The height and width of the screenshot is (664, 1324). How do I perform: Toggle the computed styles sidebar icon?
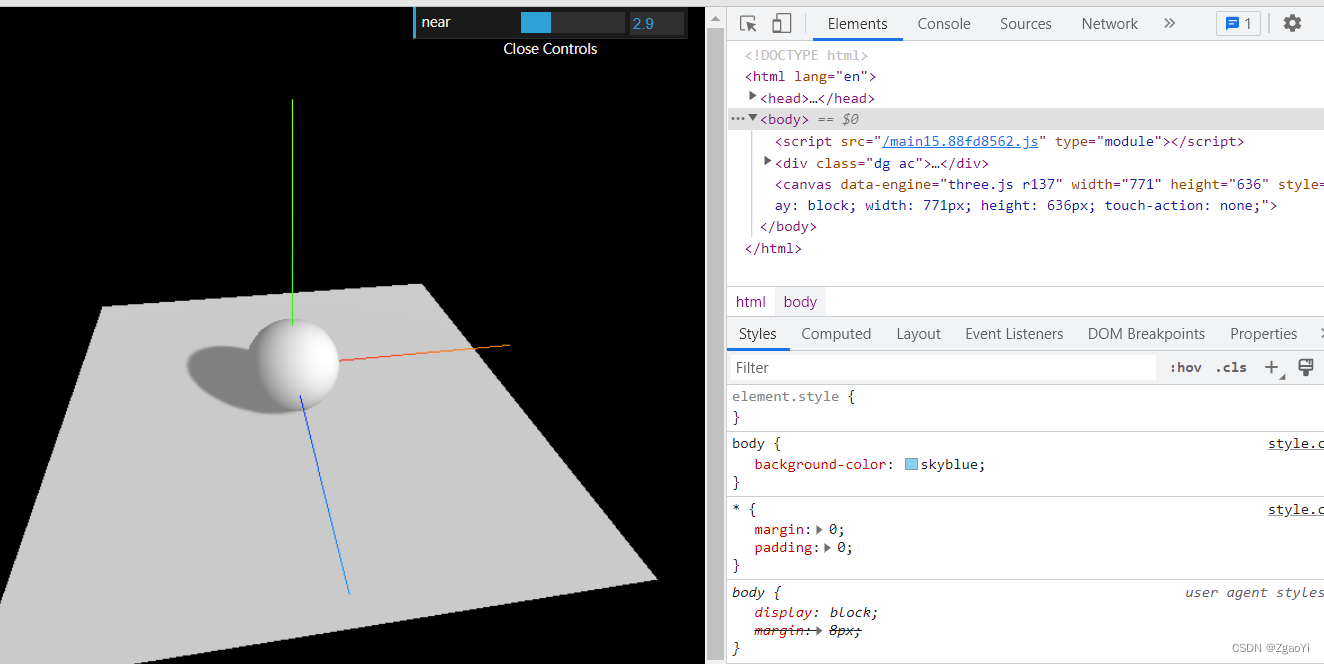[1305, 368]
